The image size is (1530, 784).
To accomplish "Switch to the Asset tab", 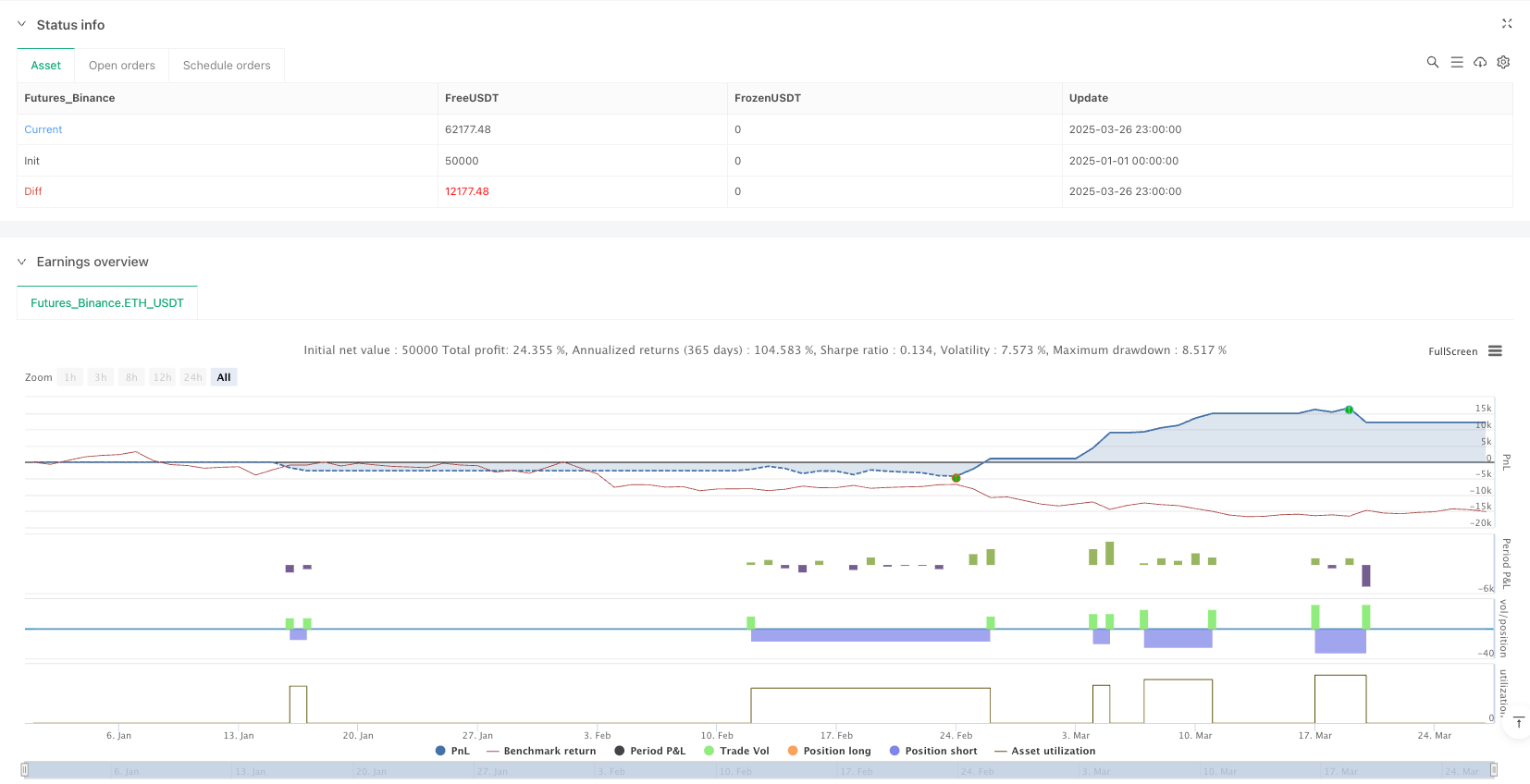I will [x=46, y=66].
